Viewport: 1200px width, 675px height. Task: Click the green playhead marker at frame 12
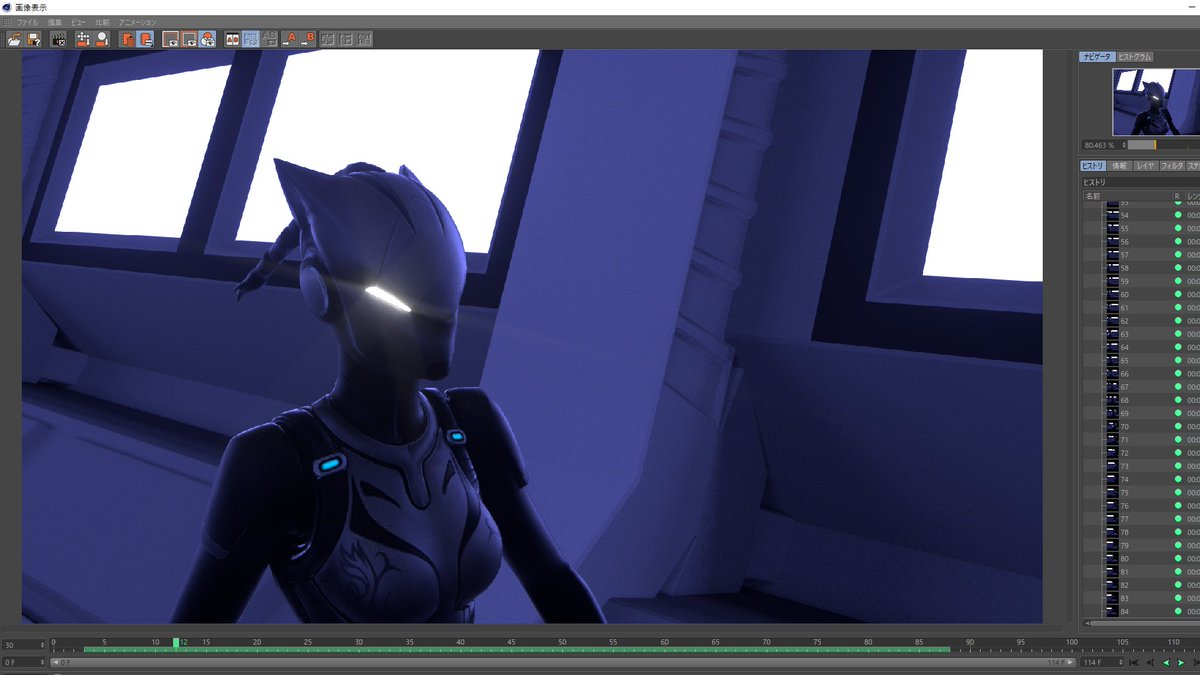click(x=175, y=643)
